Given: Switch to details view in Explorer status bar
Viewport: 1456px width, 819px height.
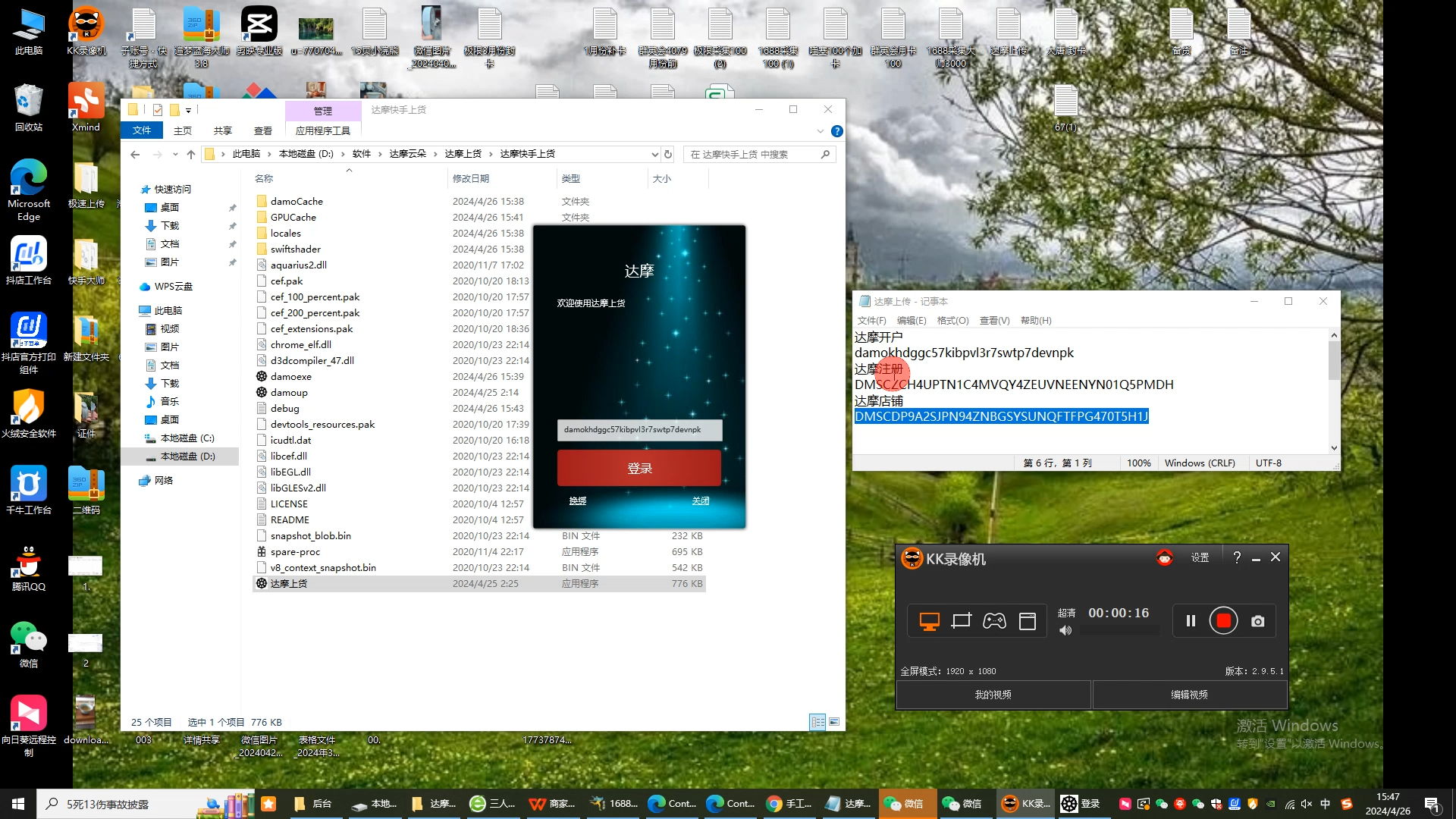Looking at the screenshot, I should 817,722.
